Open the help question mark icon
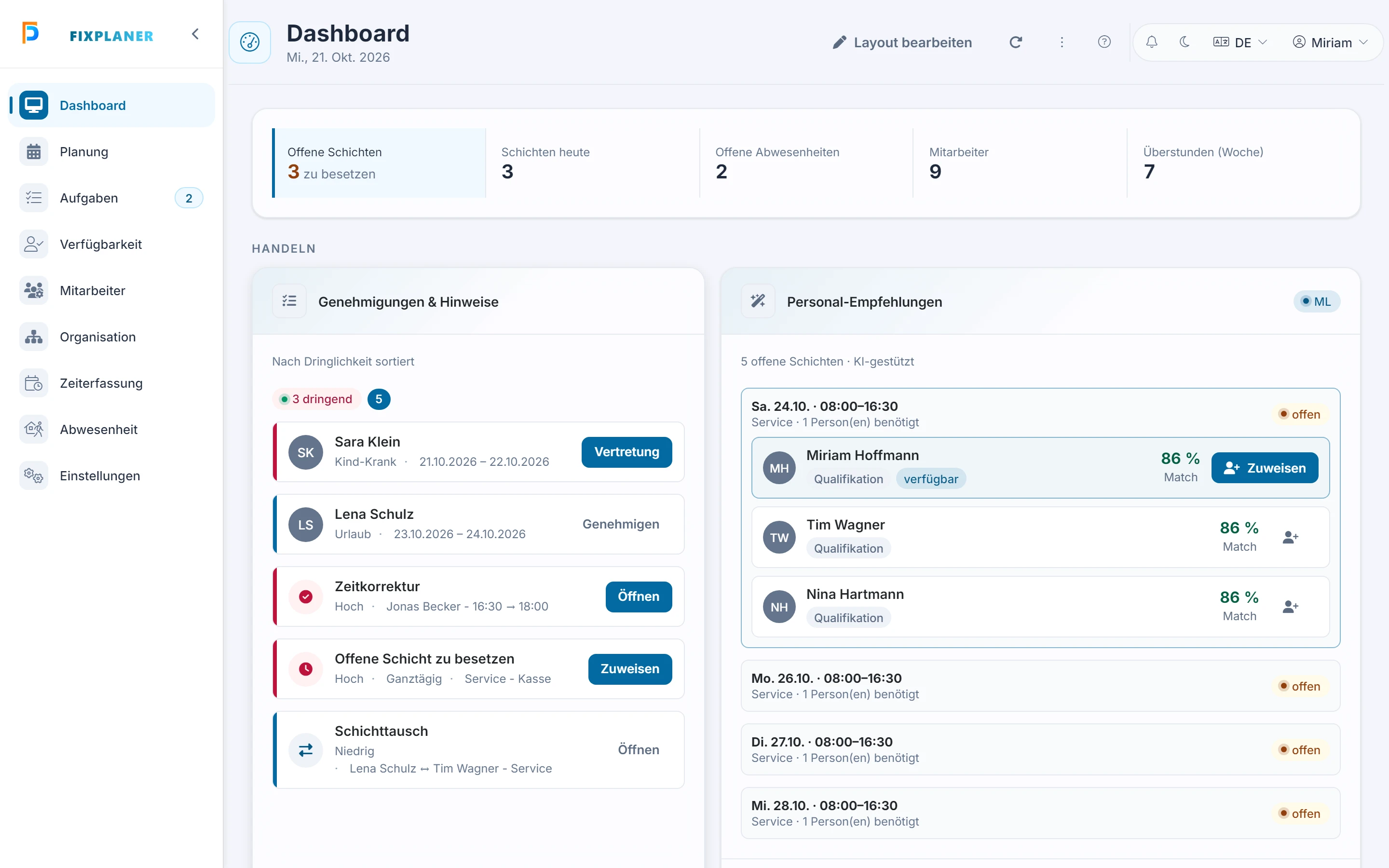Image resolution: width=1389 pixels, height=868 pixels. (1104, 42)
